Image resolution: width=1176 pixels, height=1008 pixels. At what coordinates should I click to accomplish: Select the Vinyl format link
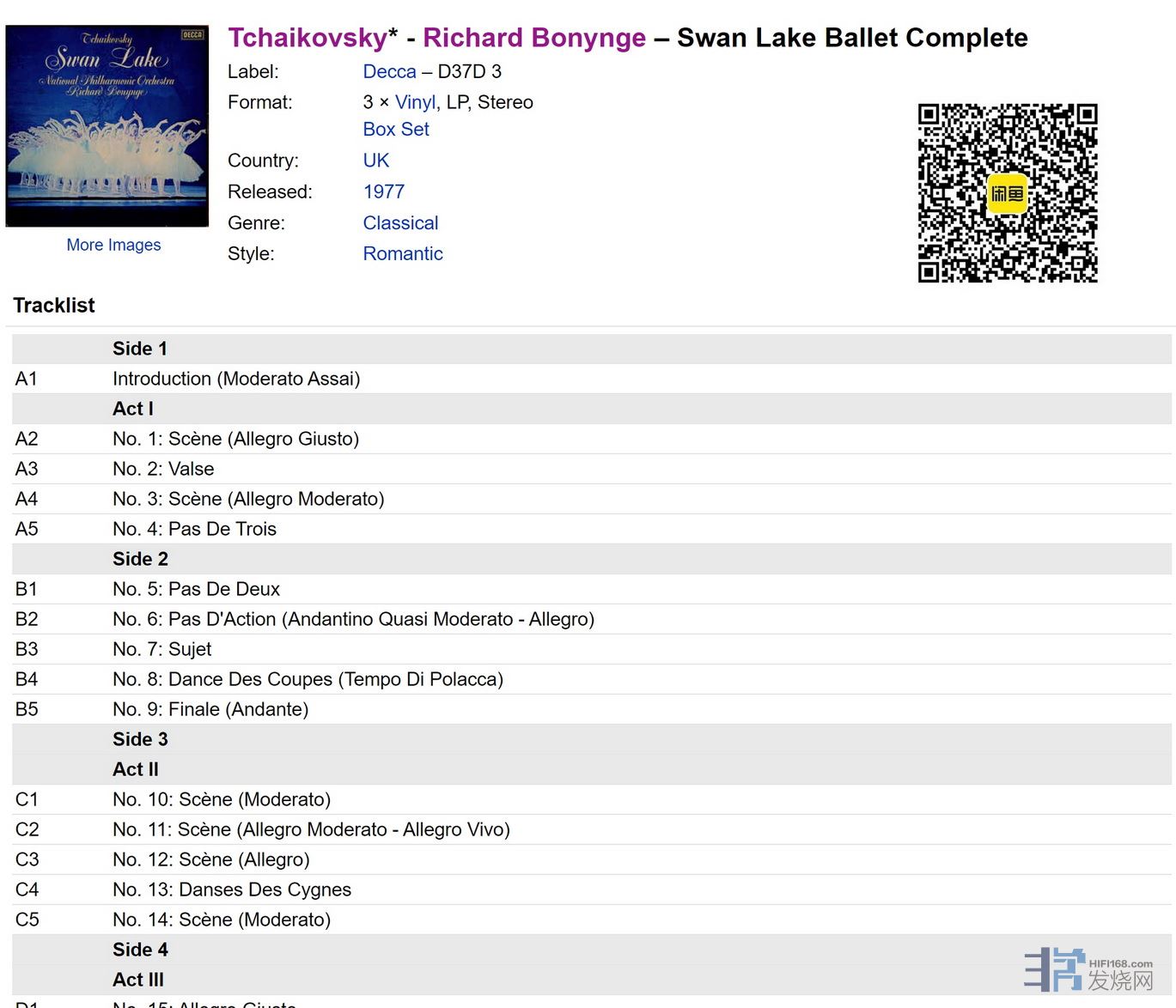[x=415, y=102]
